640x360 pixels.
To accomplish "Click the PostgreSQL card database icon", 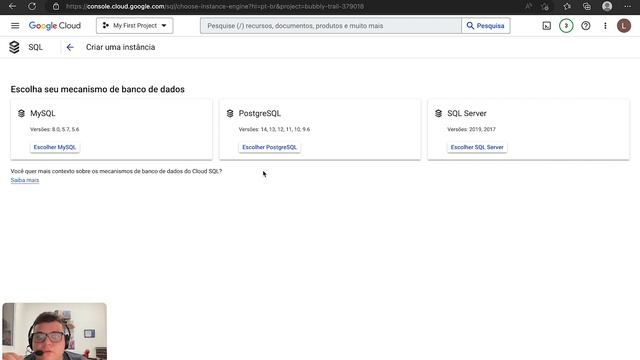I will coord(230,113).
